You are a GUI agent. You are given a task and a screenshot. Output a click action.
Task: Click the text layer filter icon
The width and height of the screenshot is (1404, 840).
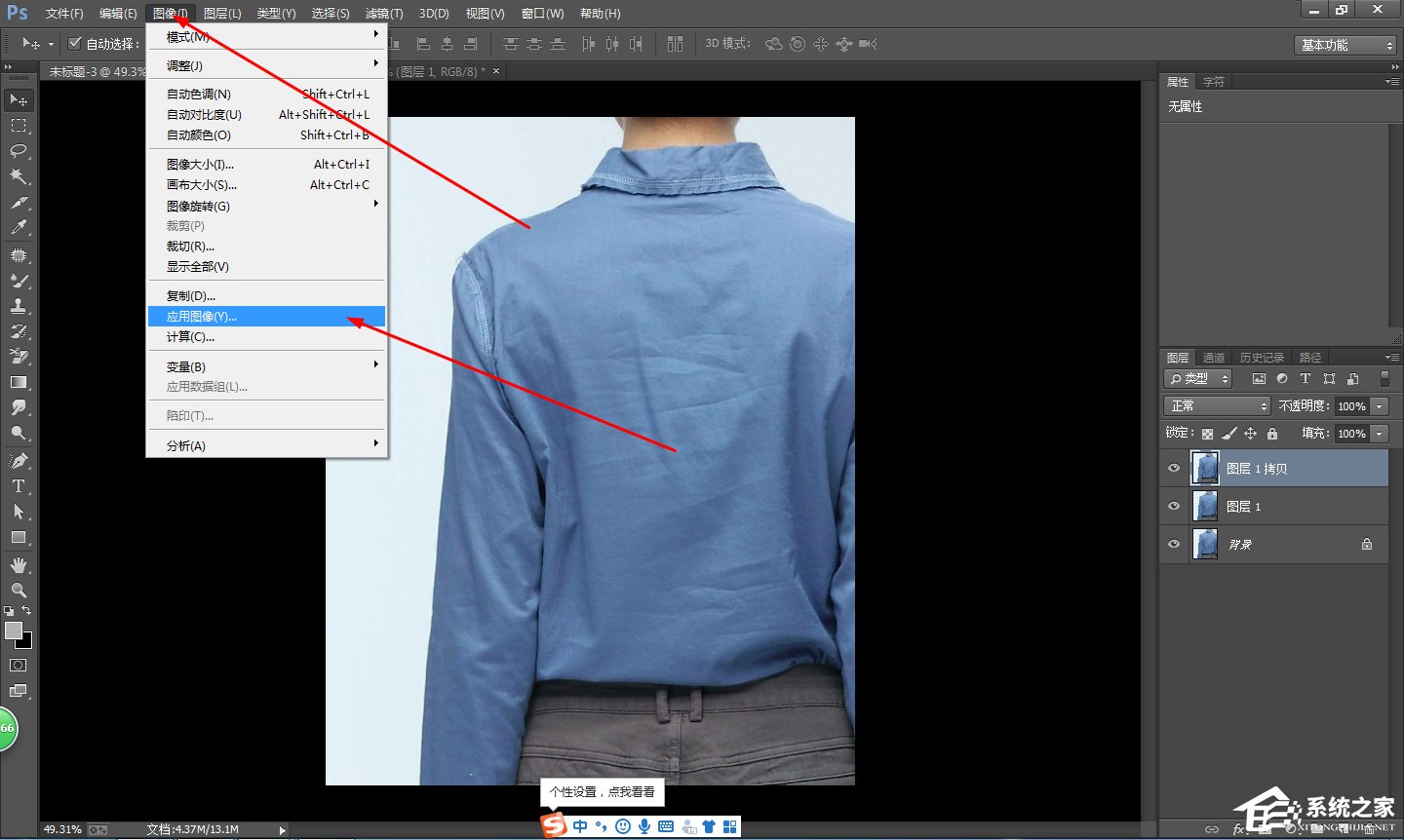pos(1305,379)
